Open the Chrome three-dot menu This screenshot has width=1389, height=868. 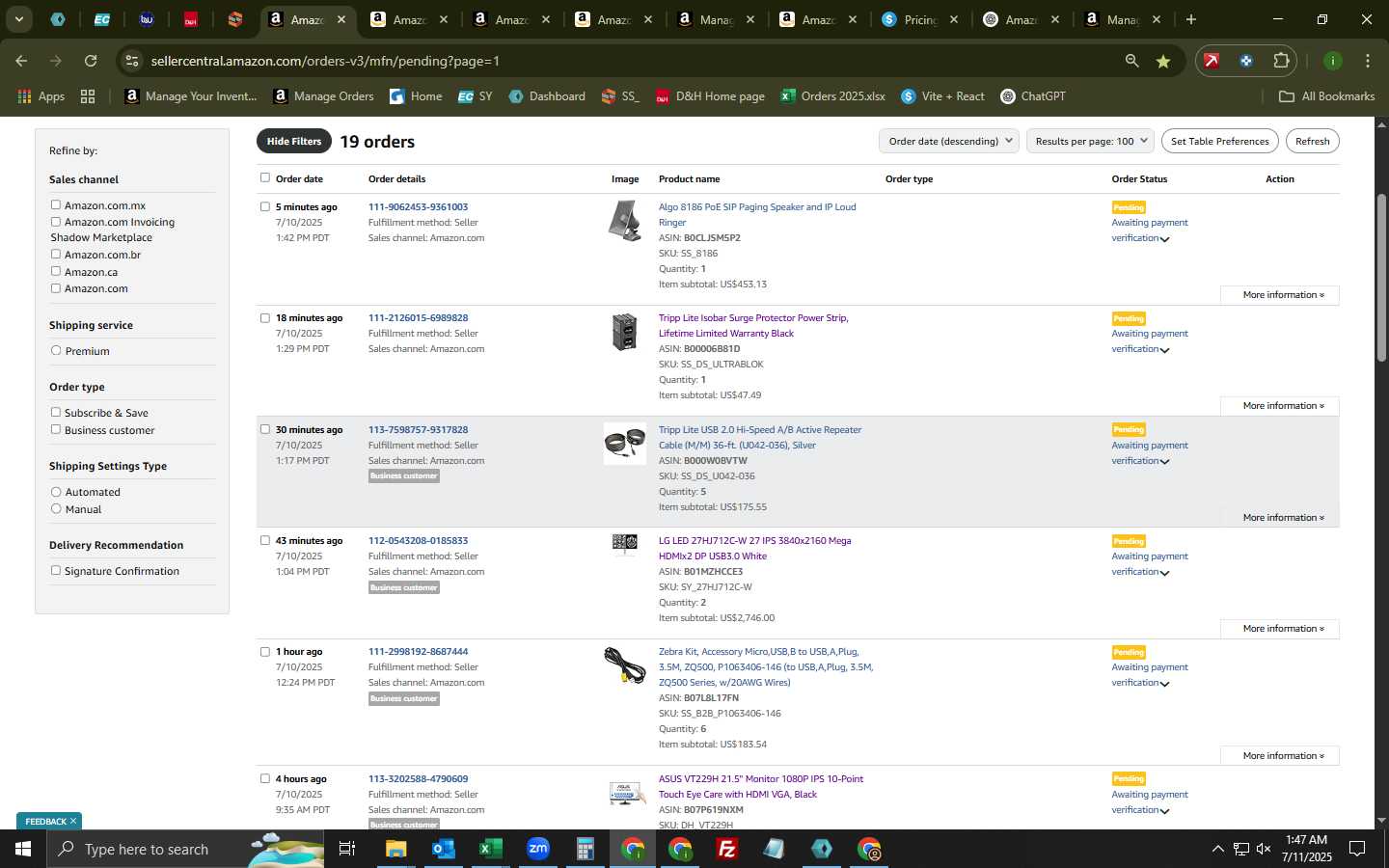pos(1368,61)
